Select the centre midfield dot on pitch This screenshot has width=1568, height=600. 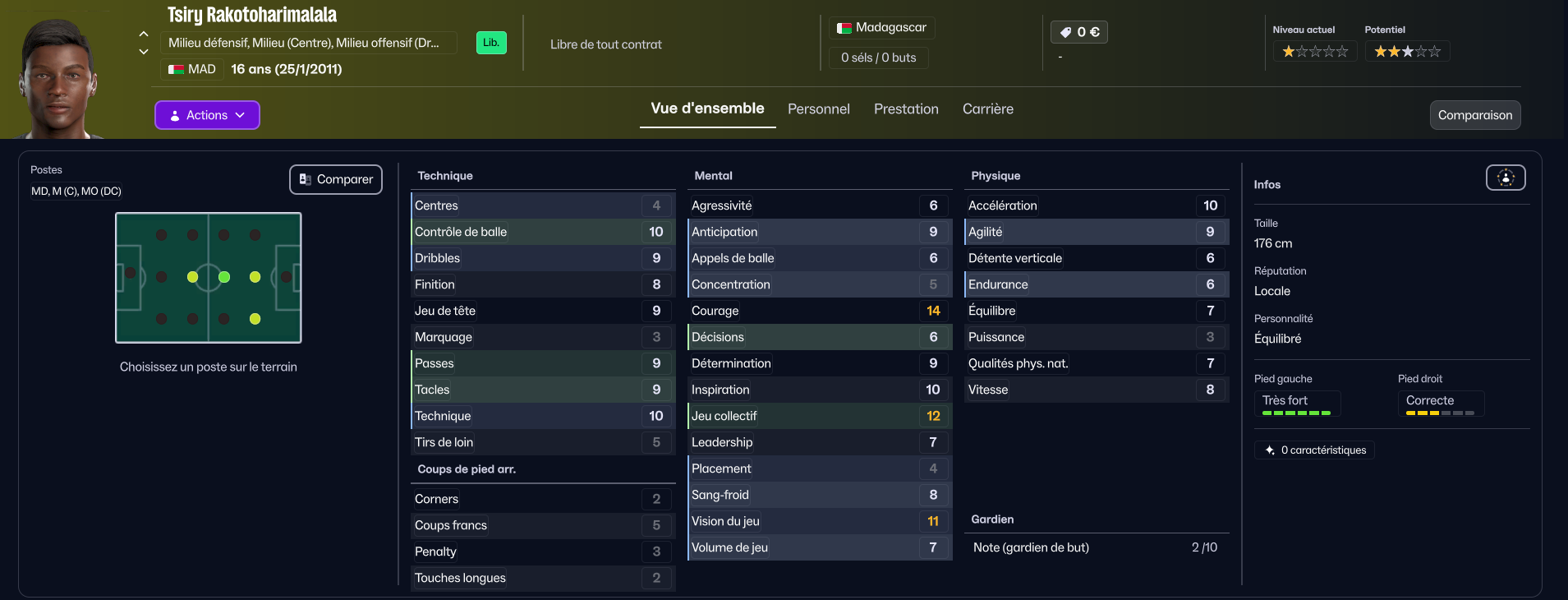(224, 277)
